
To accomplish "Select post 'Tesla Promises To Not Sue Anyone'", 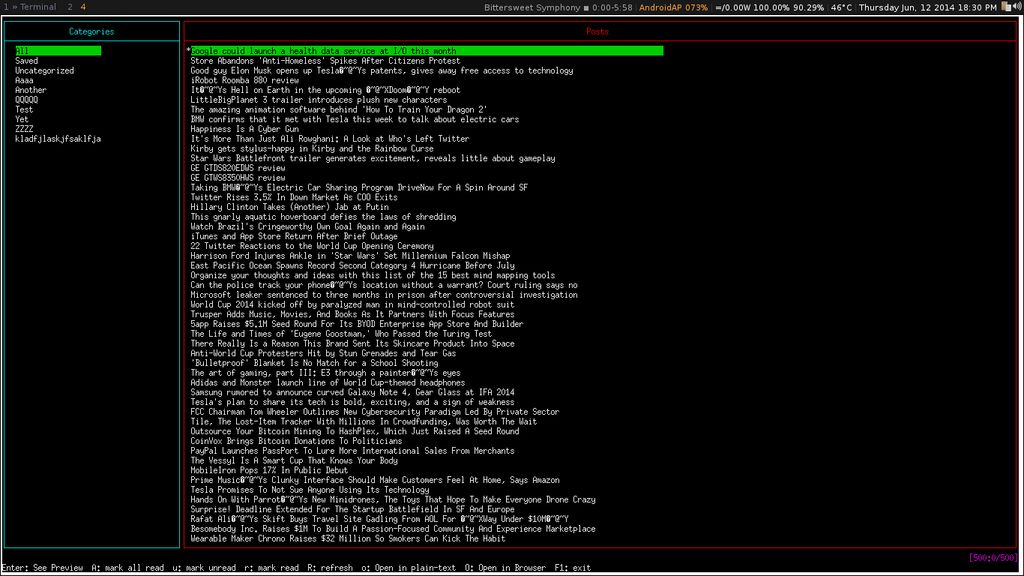I will [310, 490].
